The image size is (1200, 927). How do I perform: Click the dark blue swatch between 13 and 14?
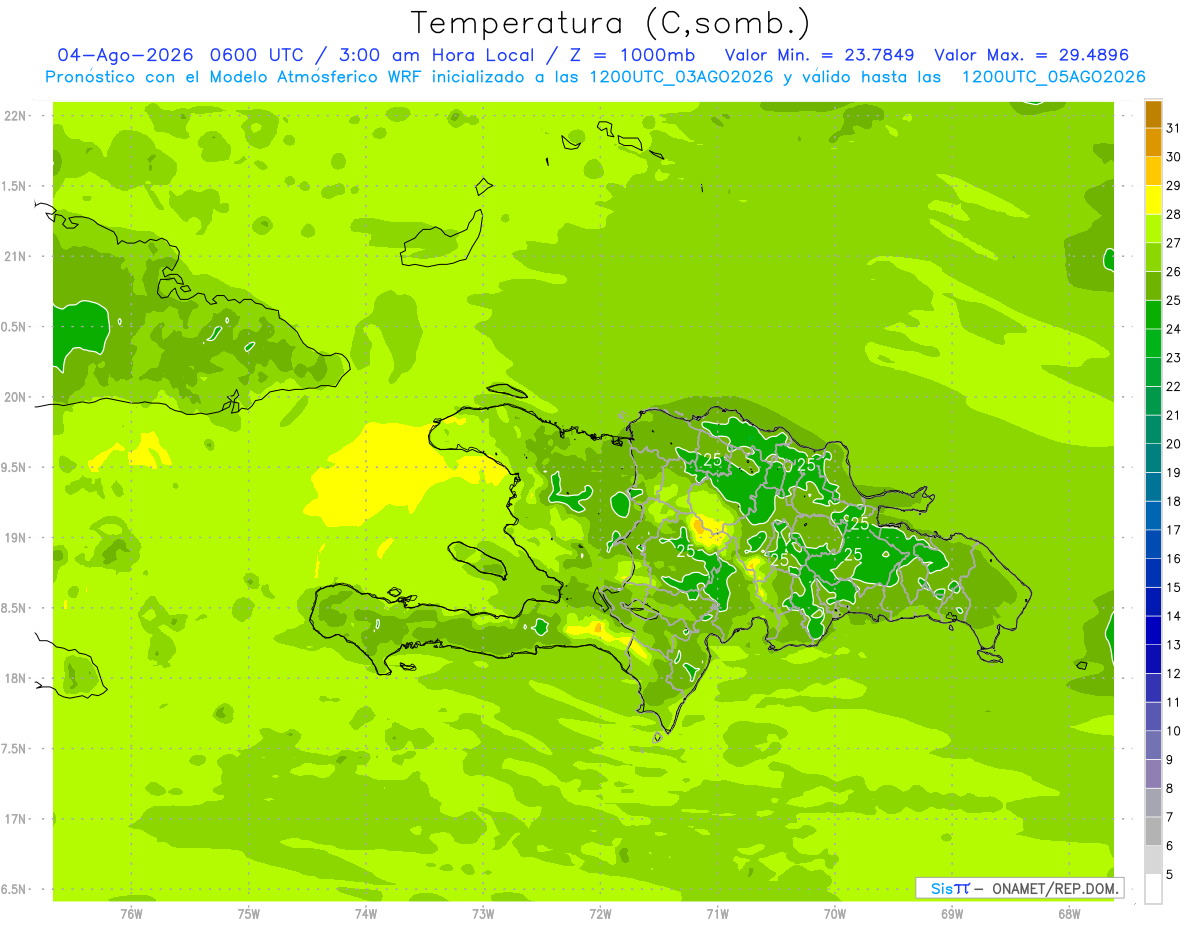pos(1153,630)
